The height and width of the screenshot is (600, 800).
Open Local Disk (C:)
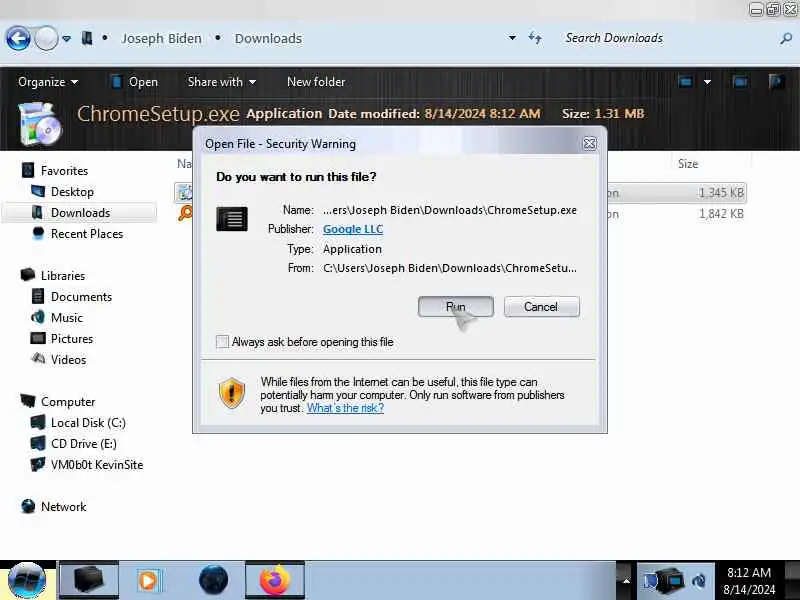pyautogui.click(x=79, y=422)
